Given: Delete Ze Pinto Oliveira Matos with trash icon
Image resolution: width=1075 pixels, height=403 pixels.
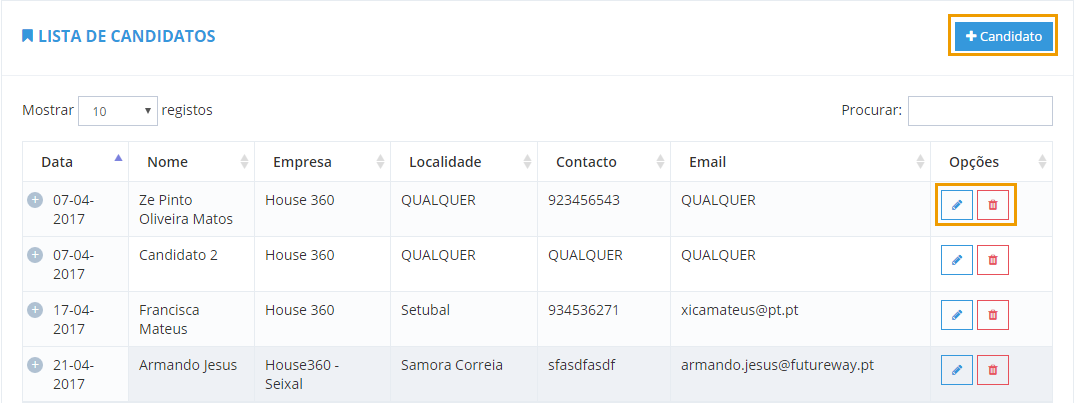Looking at the screenshot, I should (x=993, y=204).
